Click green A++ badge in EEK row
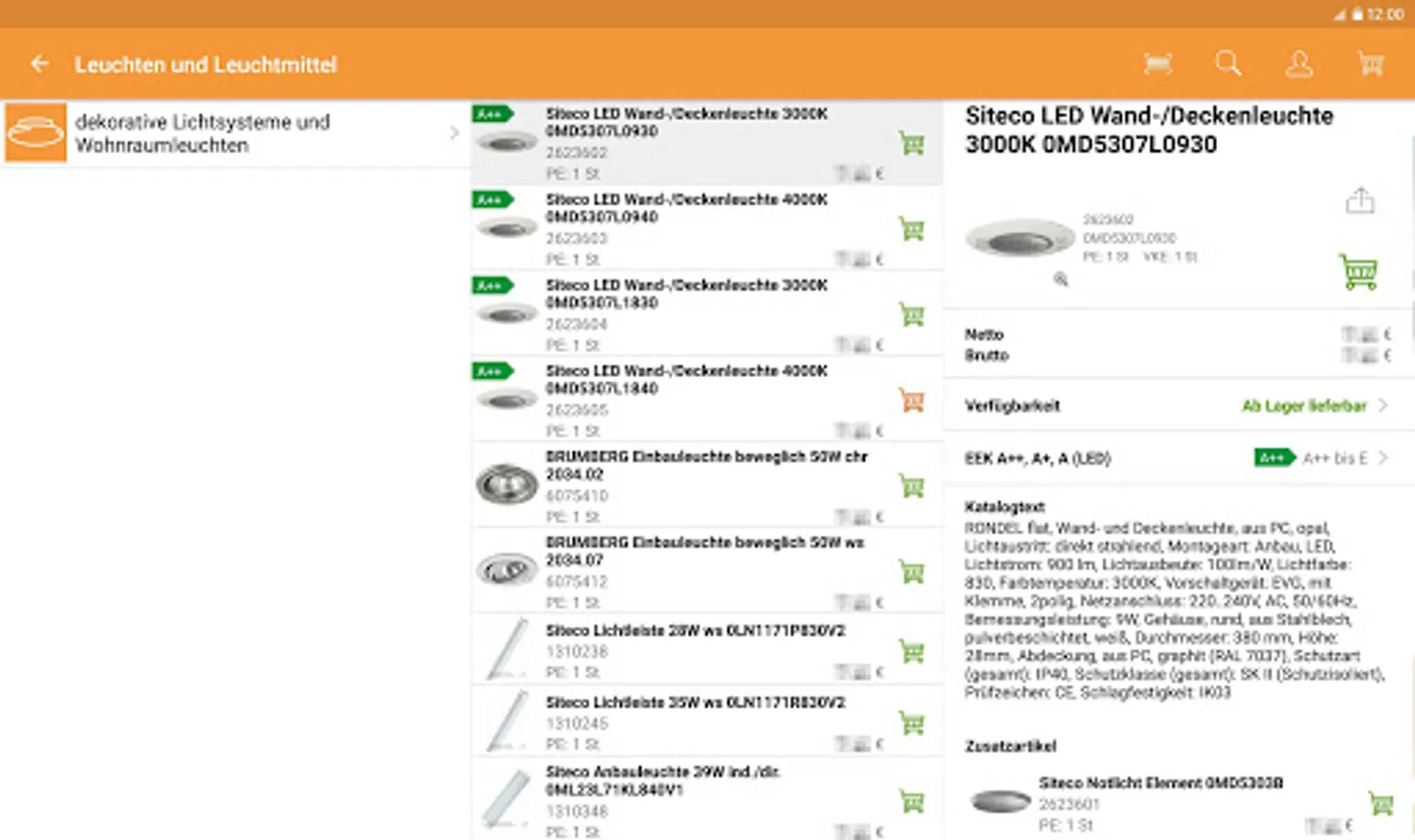1415x840 pixels. tap(1274, 457)
